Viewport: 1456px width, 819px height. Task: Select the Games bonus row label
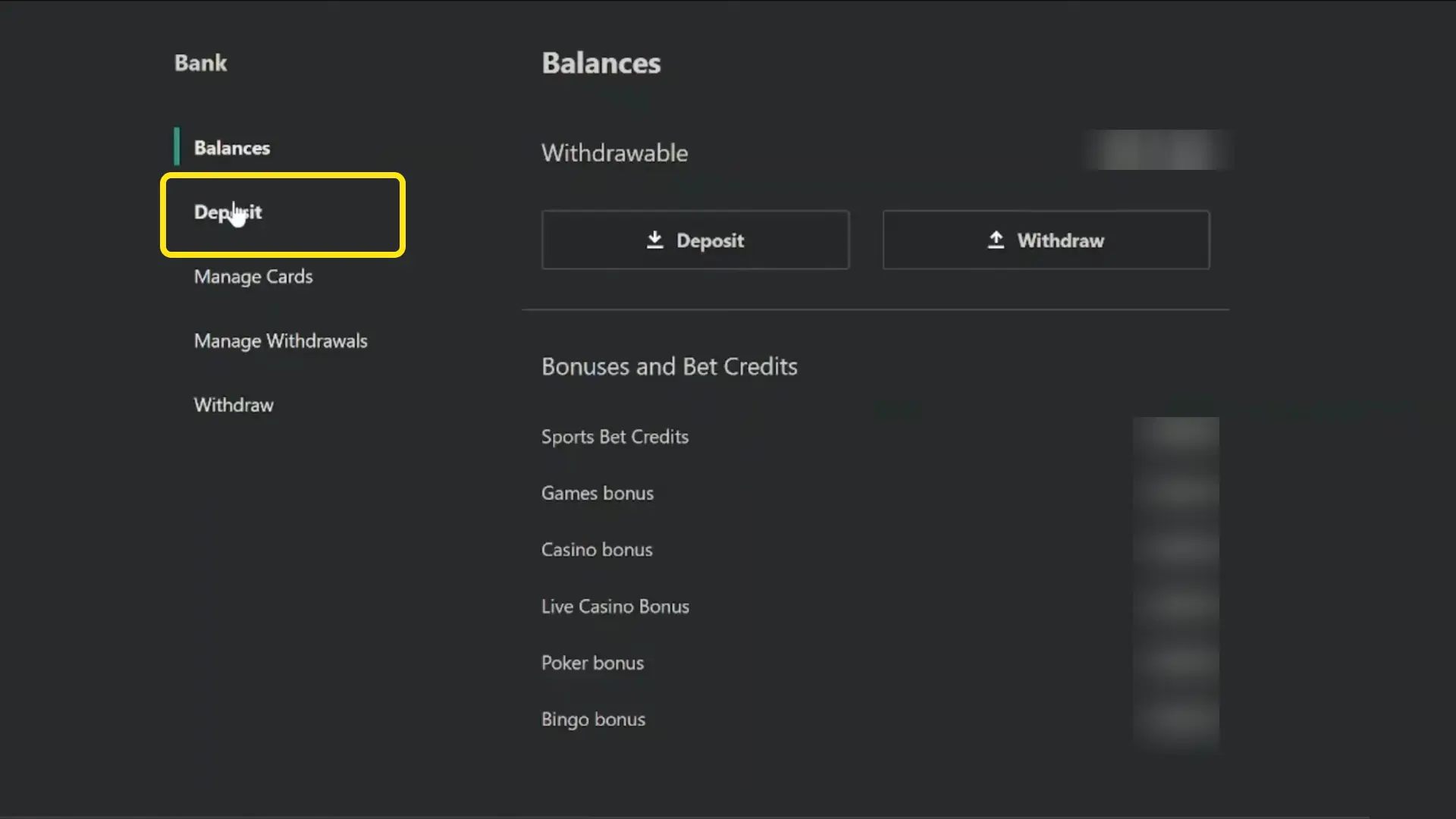coord(598,494)
